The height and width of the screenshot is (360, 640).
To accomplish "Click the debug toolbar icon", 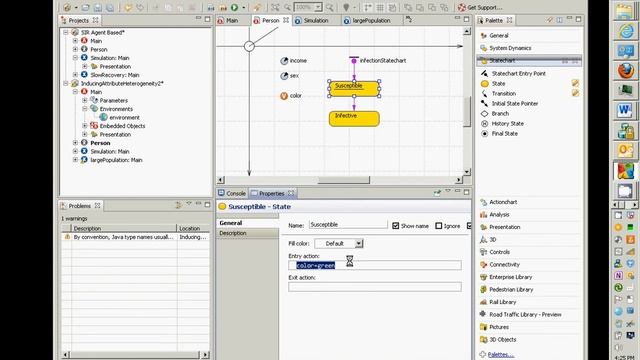I will pyautogui.click(x=223, y=7).
